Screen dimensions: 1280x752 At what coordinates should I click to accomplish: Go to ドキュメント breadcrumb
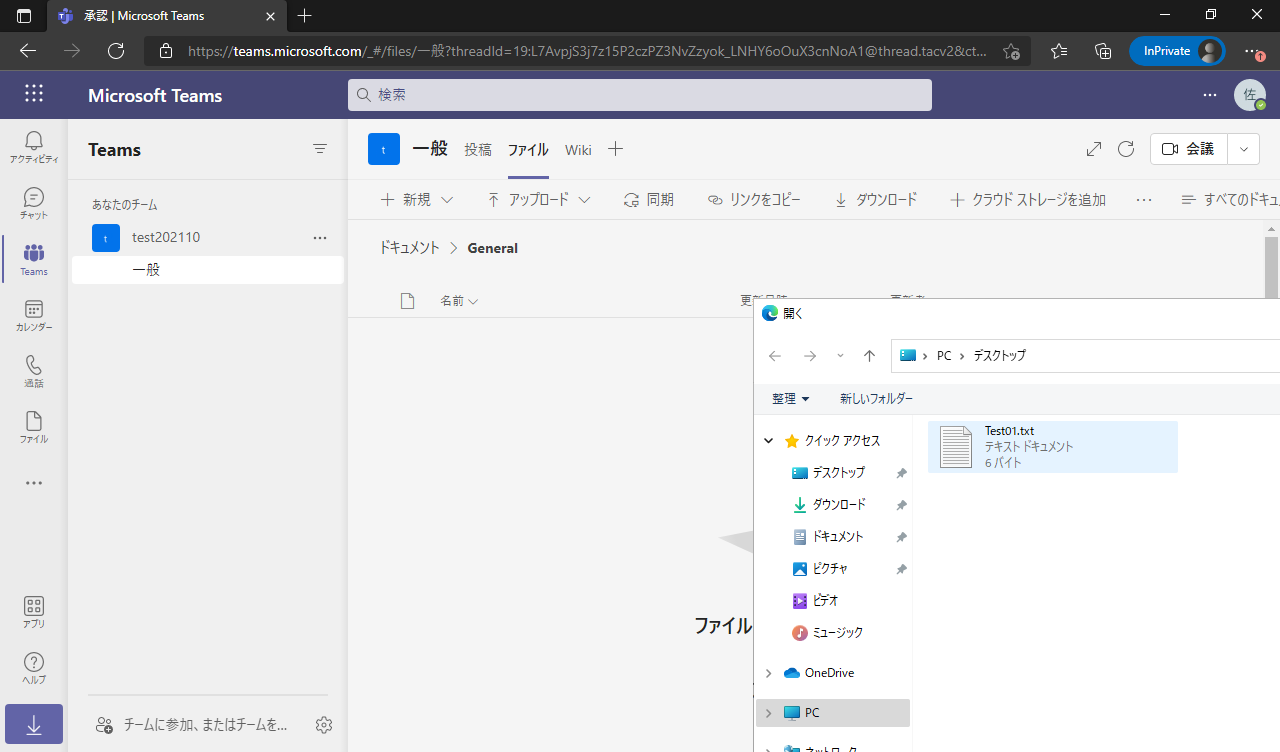(409, 248)
